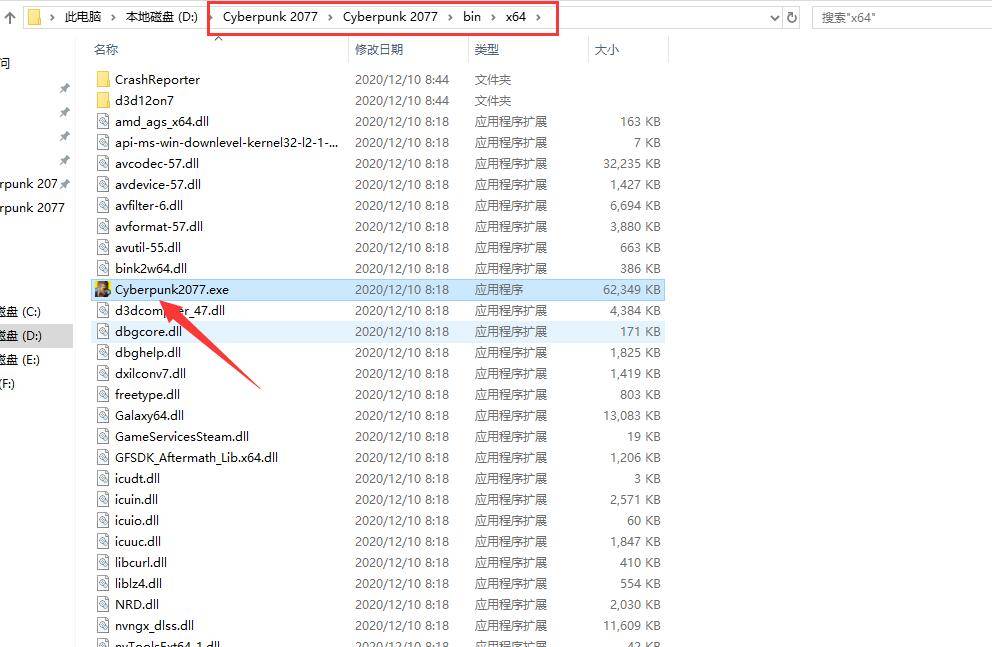Viewport: 992px width, 647px height.
Task: Select dxilconv7.dll file icon
Action: pos(103,373)
